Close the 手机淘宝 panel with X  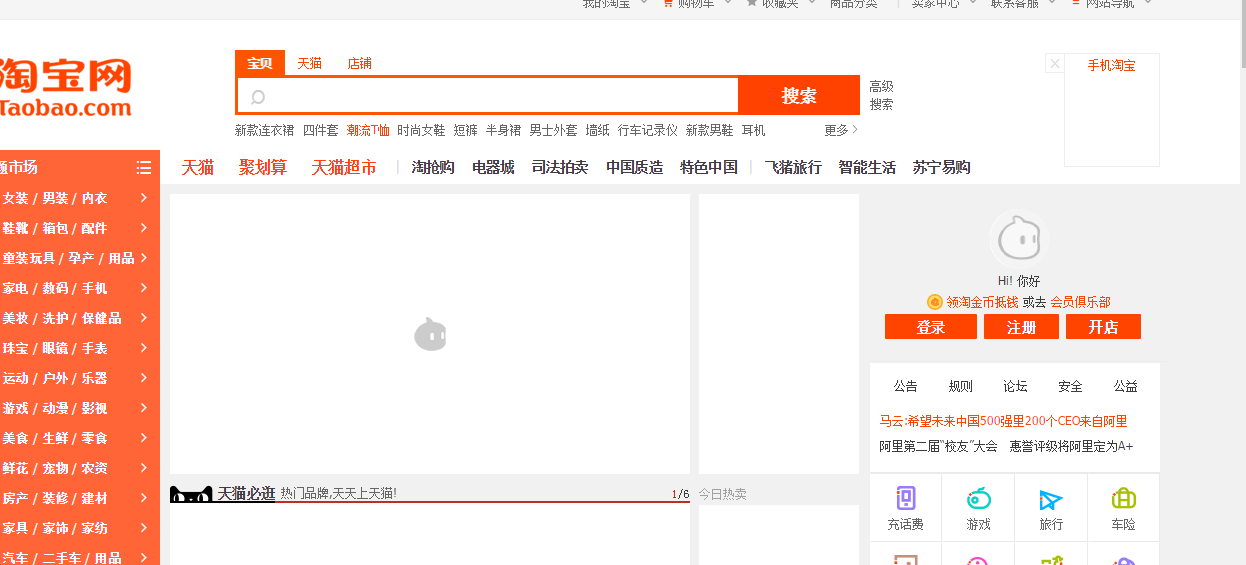[1054, 64]
